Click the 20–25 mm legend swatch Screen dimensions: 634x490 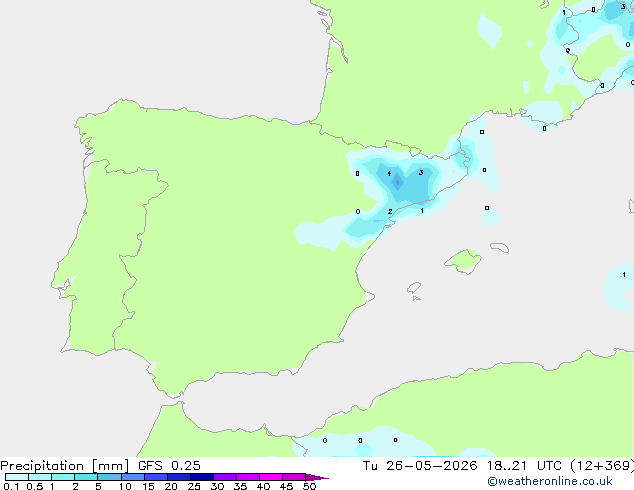tap(179, 477)
